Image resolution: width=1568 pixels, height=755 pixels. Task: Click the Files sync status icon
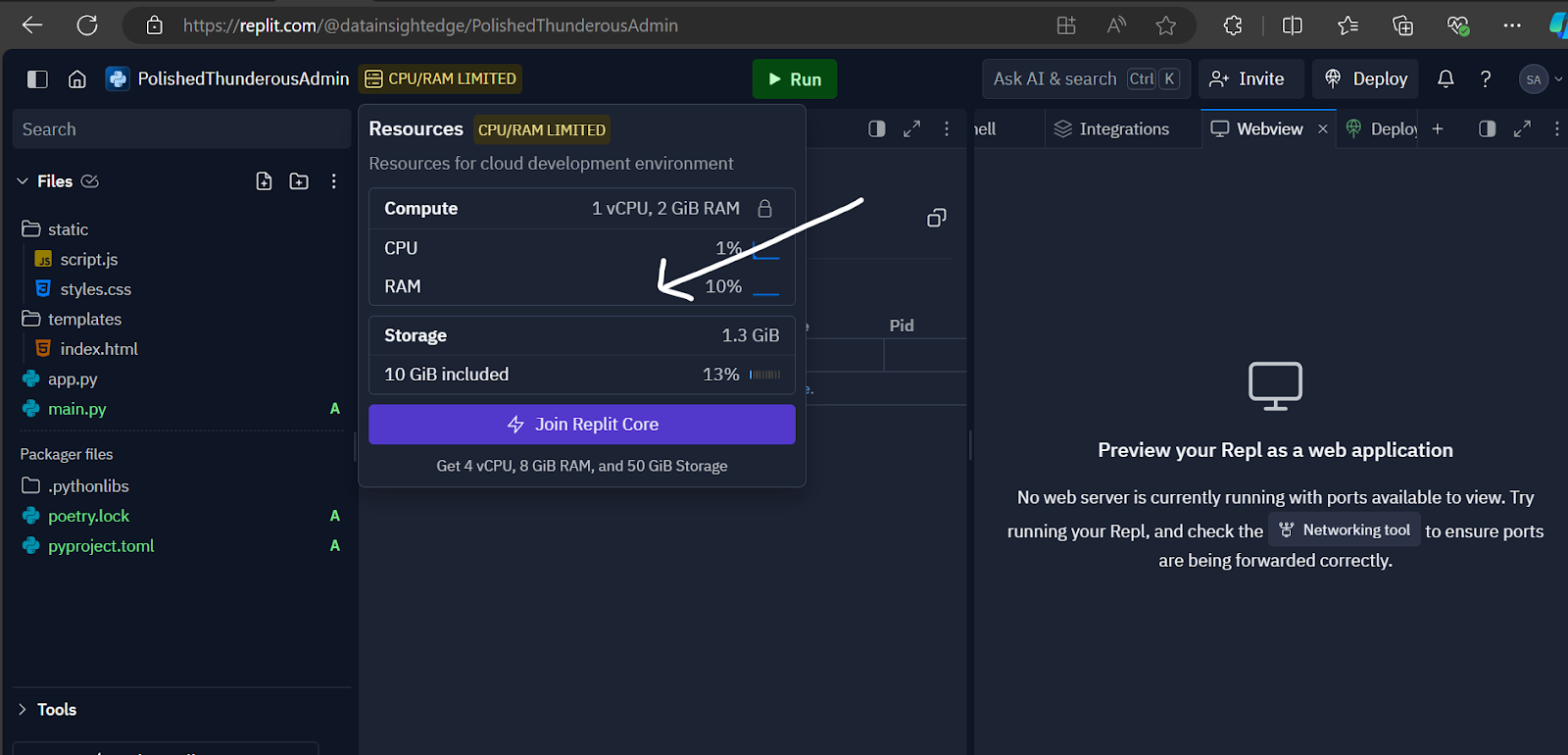[90, 181]
